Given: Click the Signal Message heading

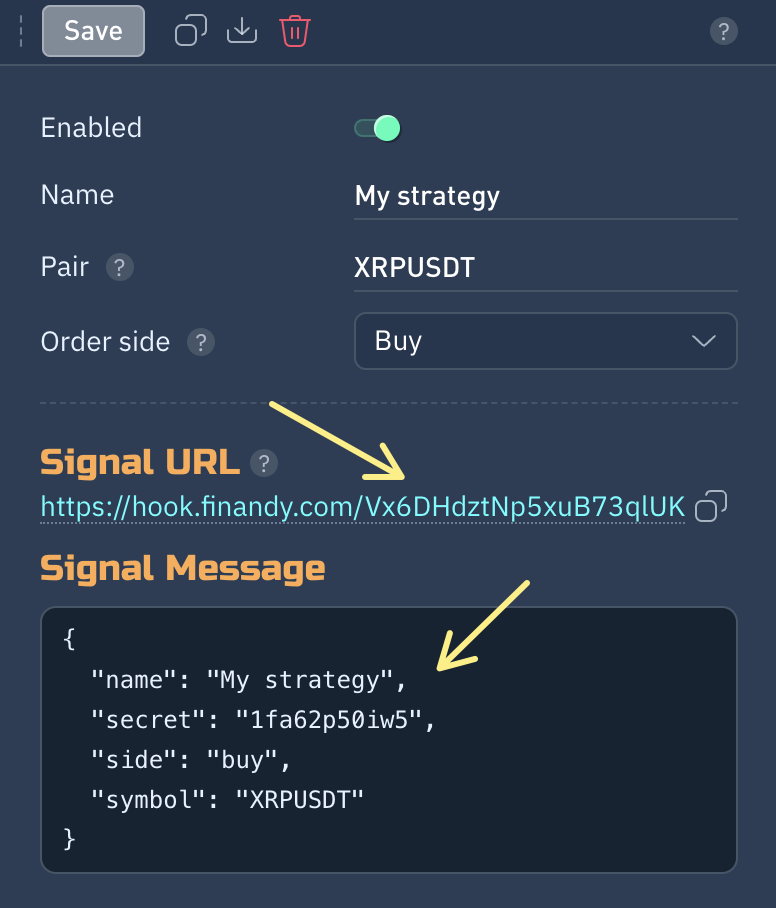Looking at the screenshot, I should pyautogui.click(x=183, y=568).
